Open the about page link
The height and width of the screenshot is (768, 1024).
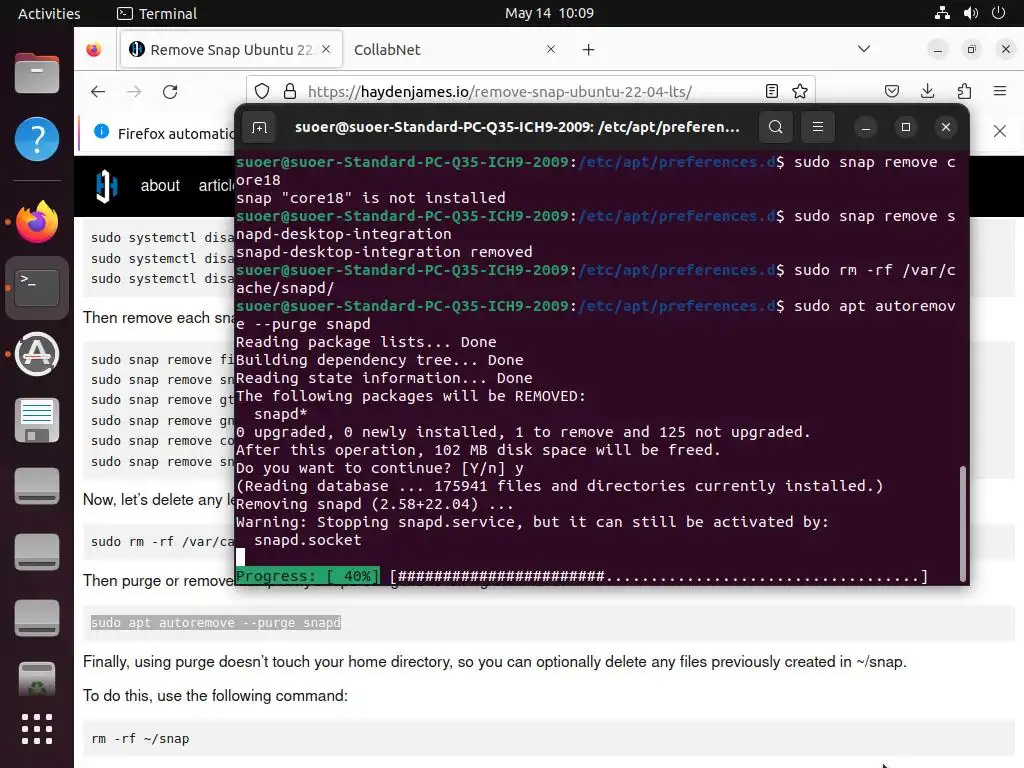tap(160, 185)
